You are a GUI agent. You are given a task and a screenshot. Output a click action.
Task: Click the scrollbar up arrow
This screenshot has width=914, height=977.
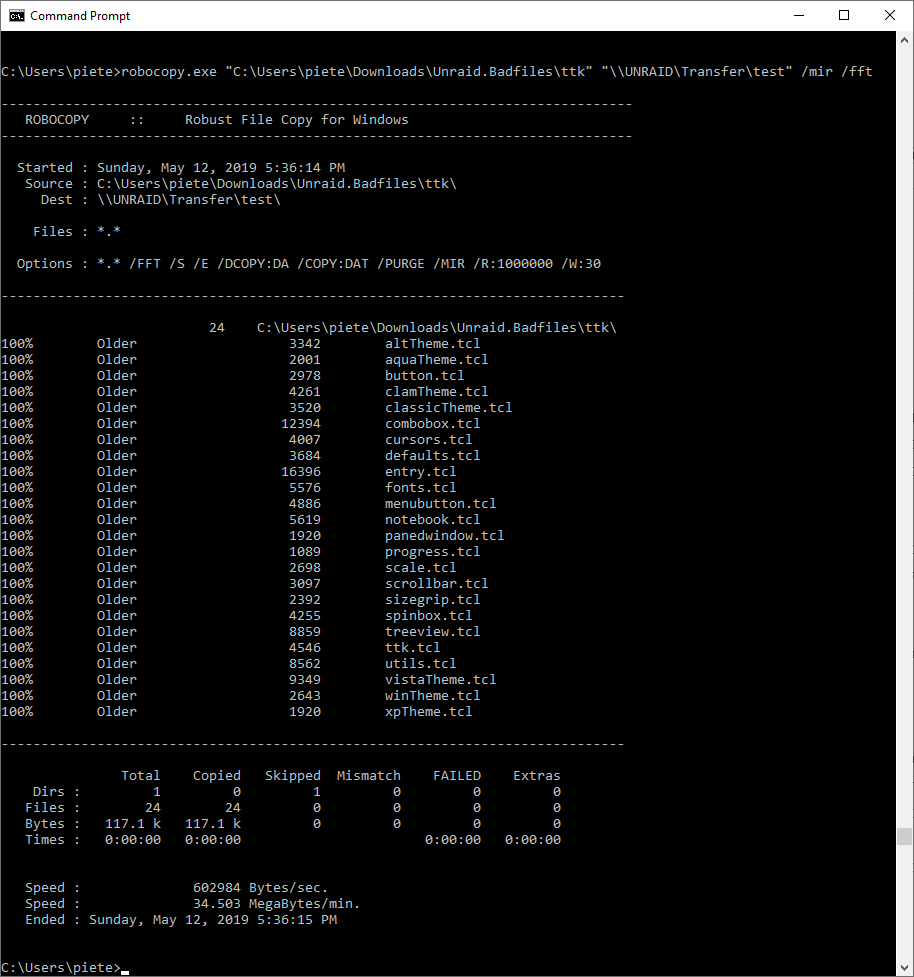pyautogui.click(x=905, y=40)
